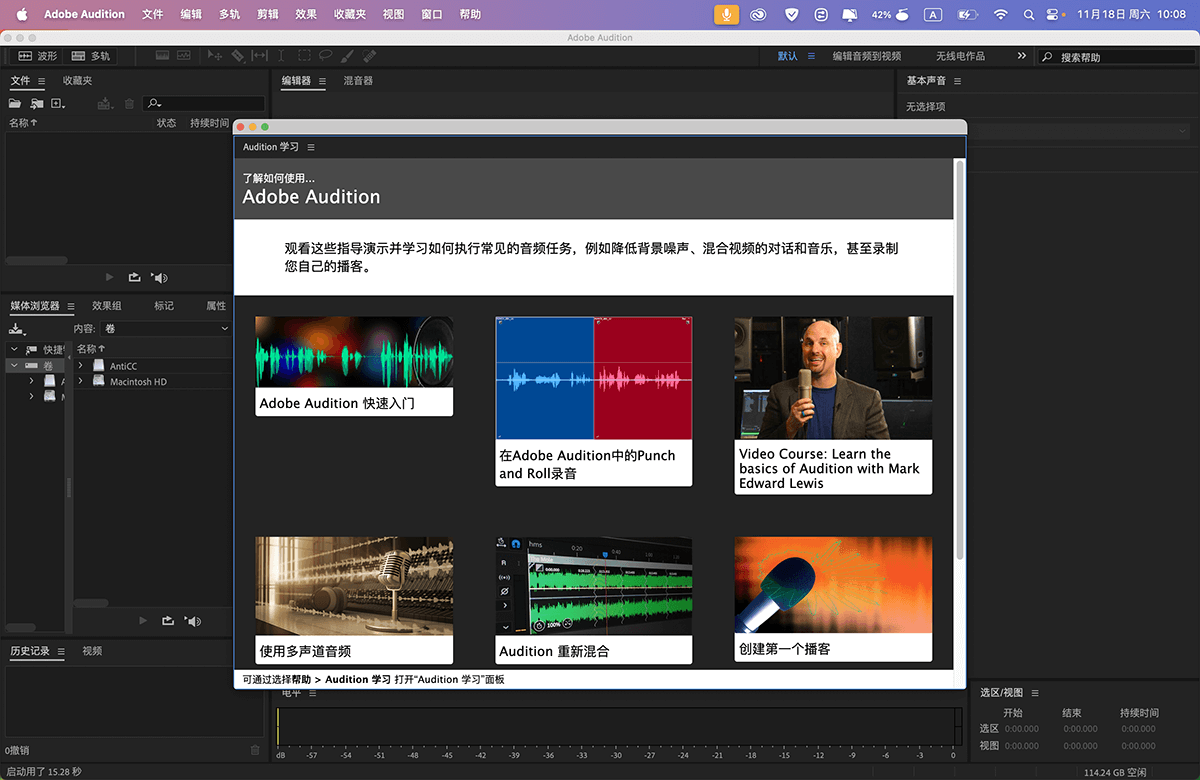1200x780 pixels.
Task: Open Adobe Audition 快速入门 tutorial card
Action: pyautogui.click(x=354, y=366)
